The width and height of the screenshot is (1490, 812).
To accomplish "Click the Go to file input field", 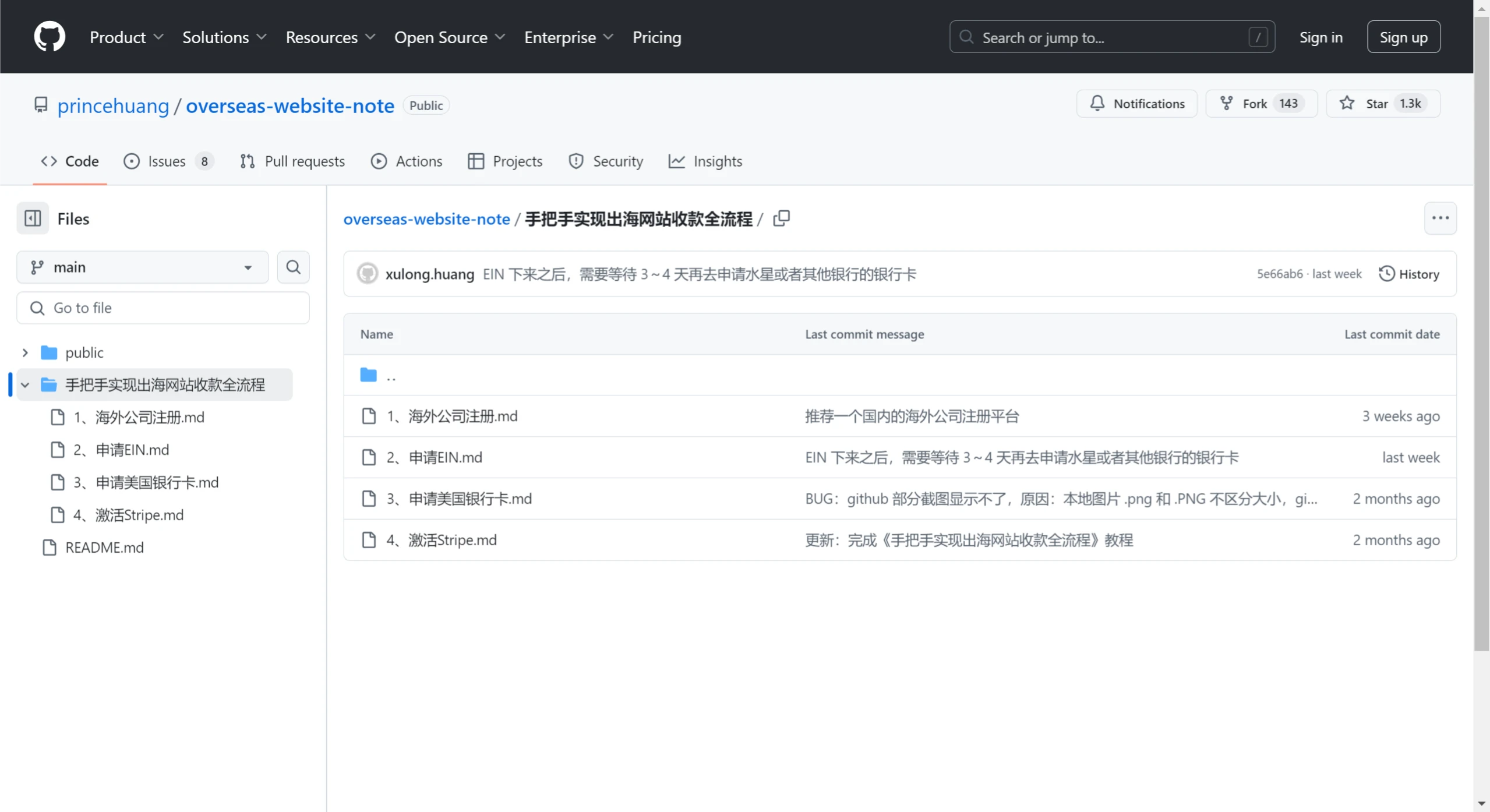I will click(163, 308).
